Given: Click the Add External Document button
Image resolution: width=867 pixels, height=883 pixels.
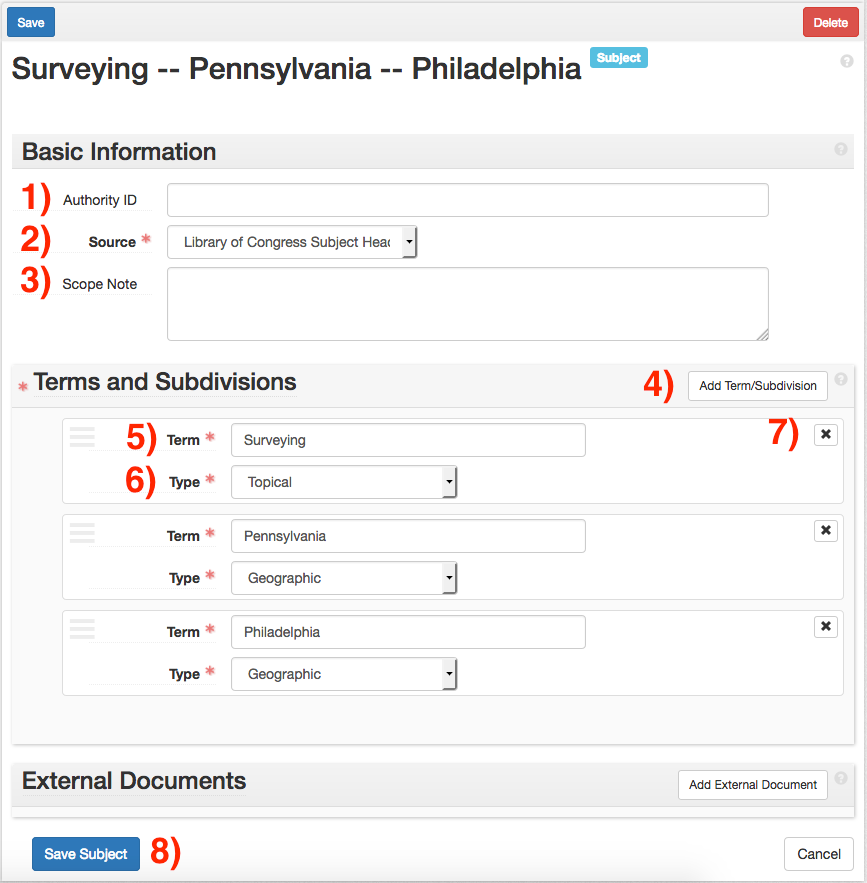Looking at the screenshot, I should point(753,785).
